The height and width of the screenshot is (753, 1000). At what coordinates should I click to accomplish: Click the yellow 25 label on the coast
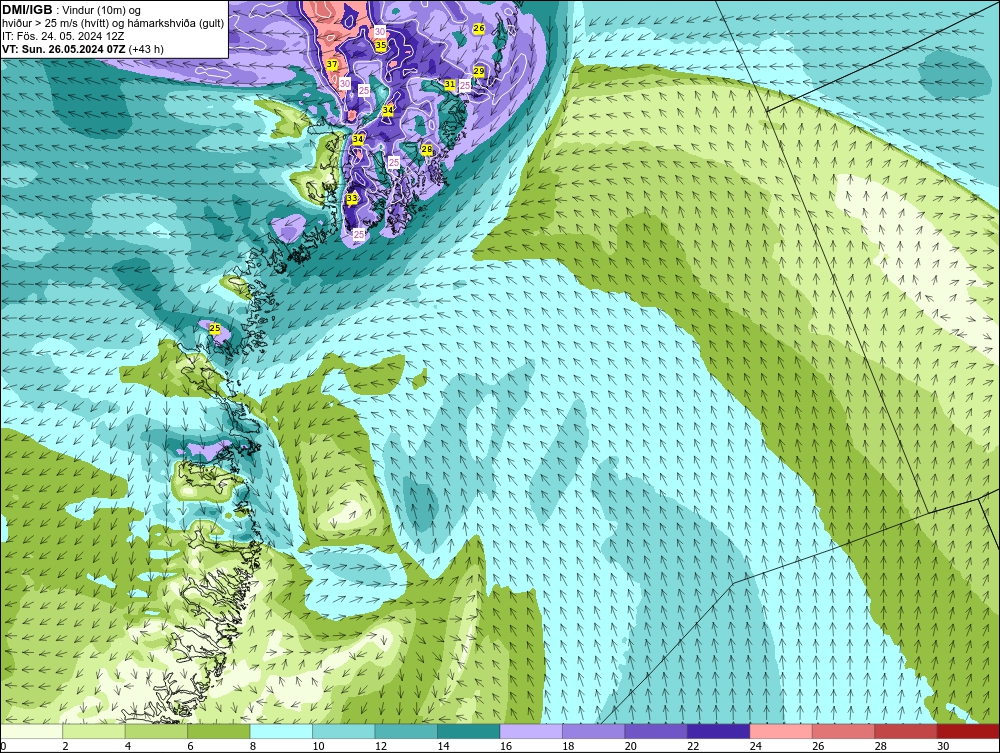[x=215, y=328]
